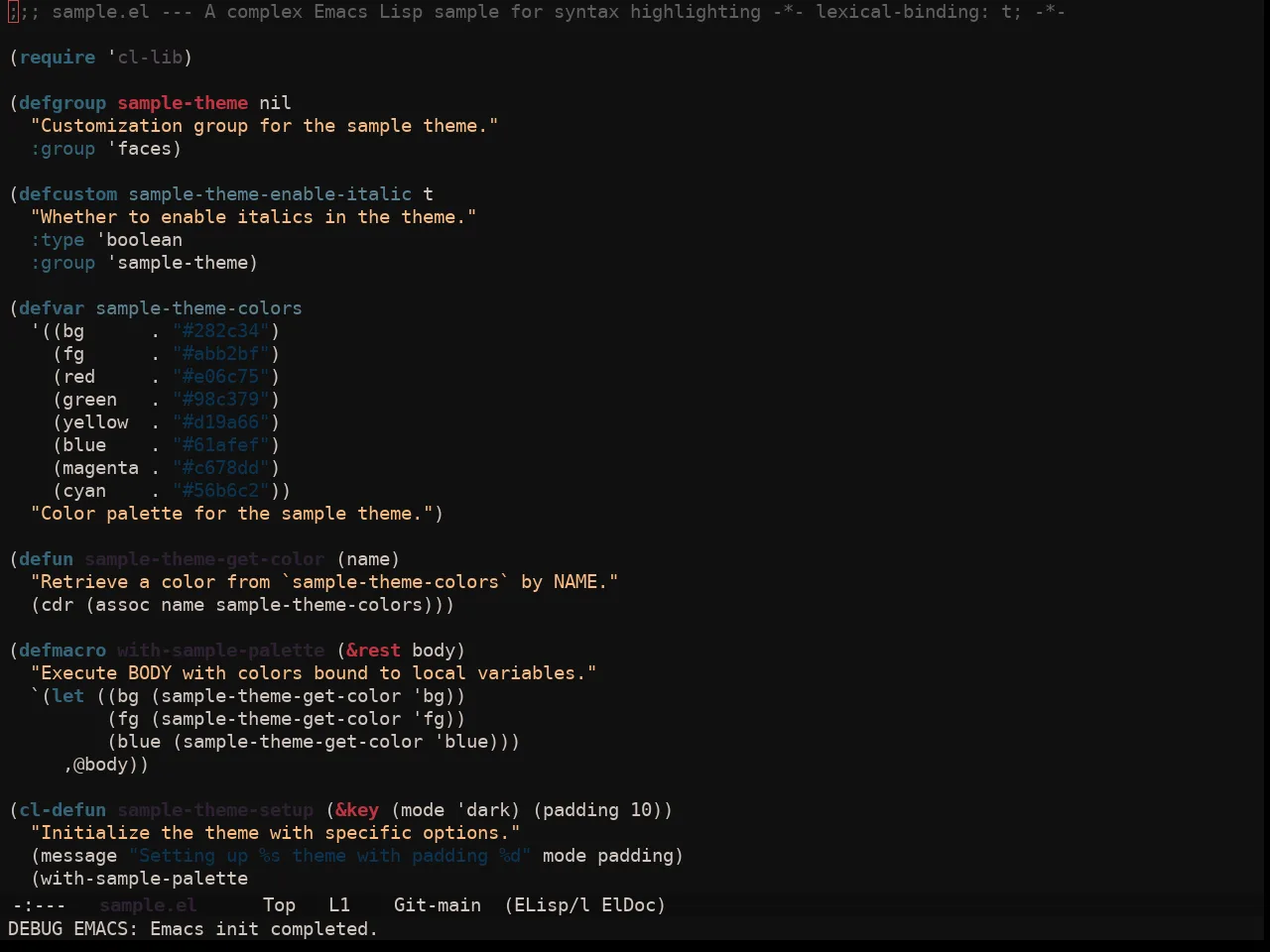Click '(with-sample-palette' on the last code line
This screenshot has height=952, width=1270.
point(139,879)
